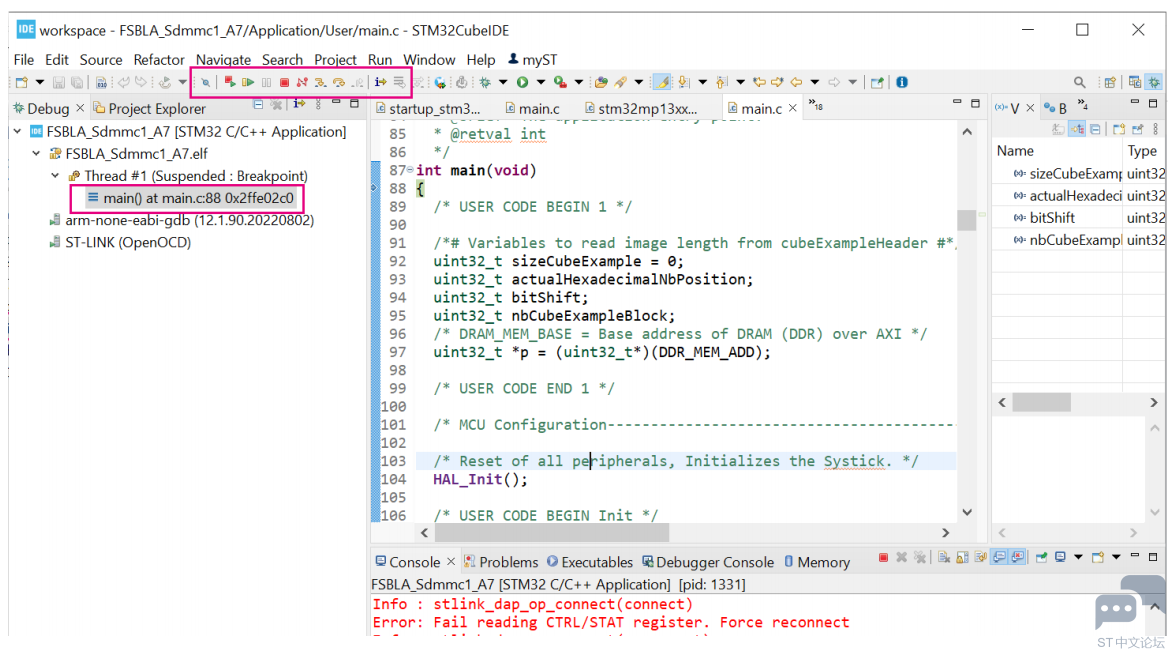Click Clear Console icon
This screenshot has height=658, width=1174.
pos(943,558)
